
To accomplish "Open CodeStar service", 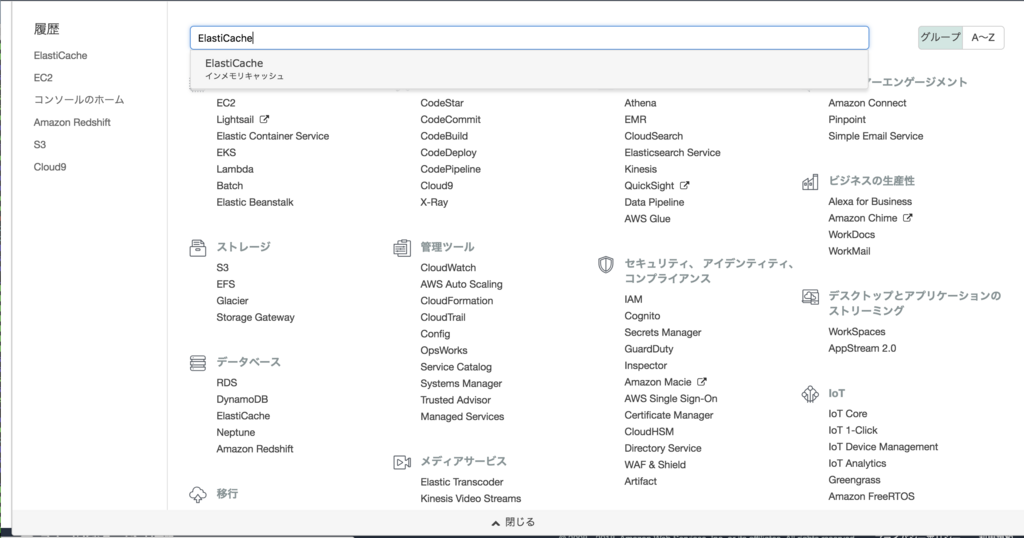I will (442, 103).
